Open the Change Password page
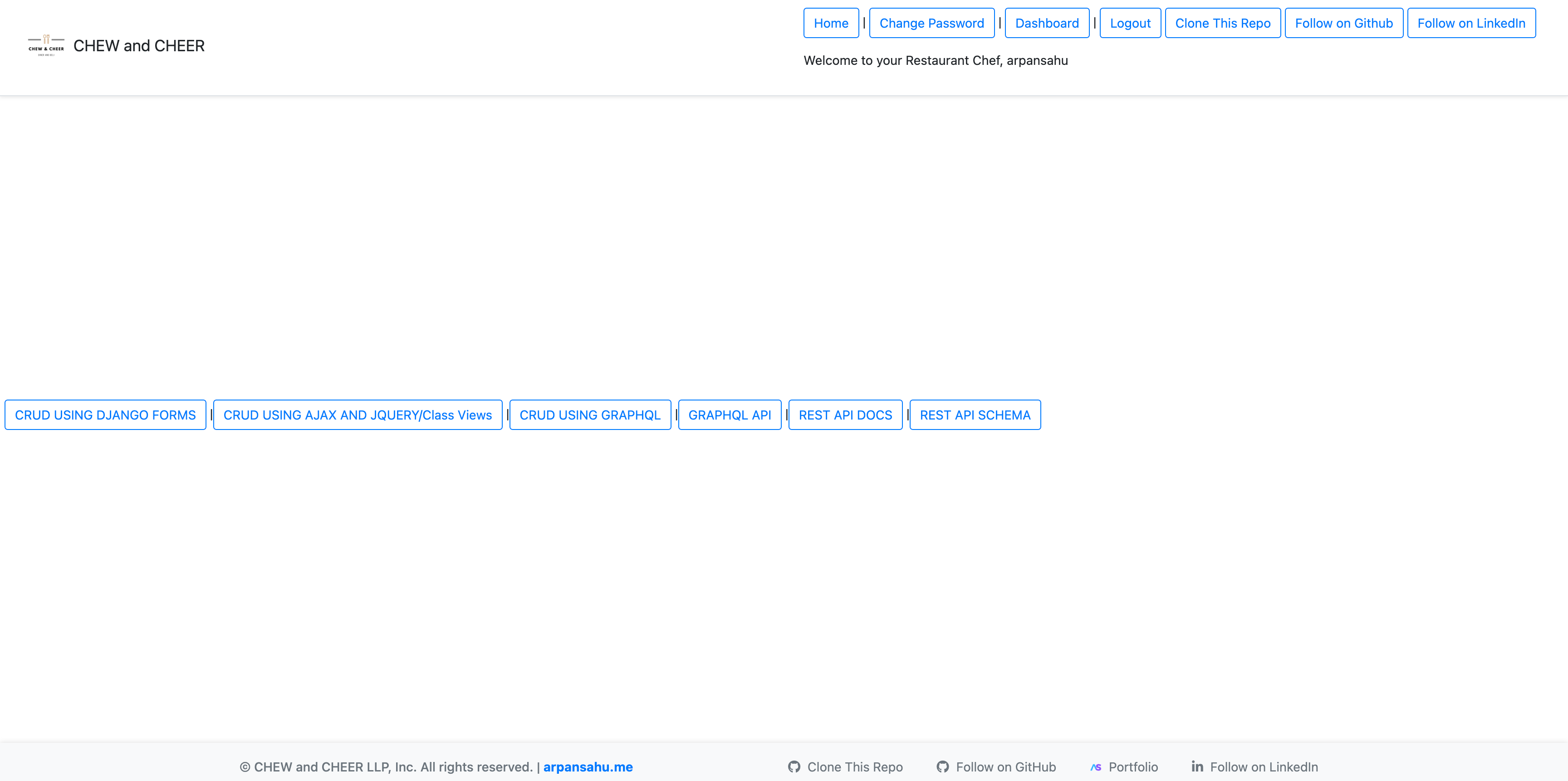 point(931,23)
